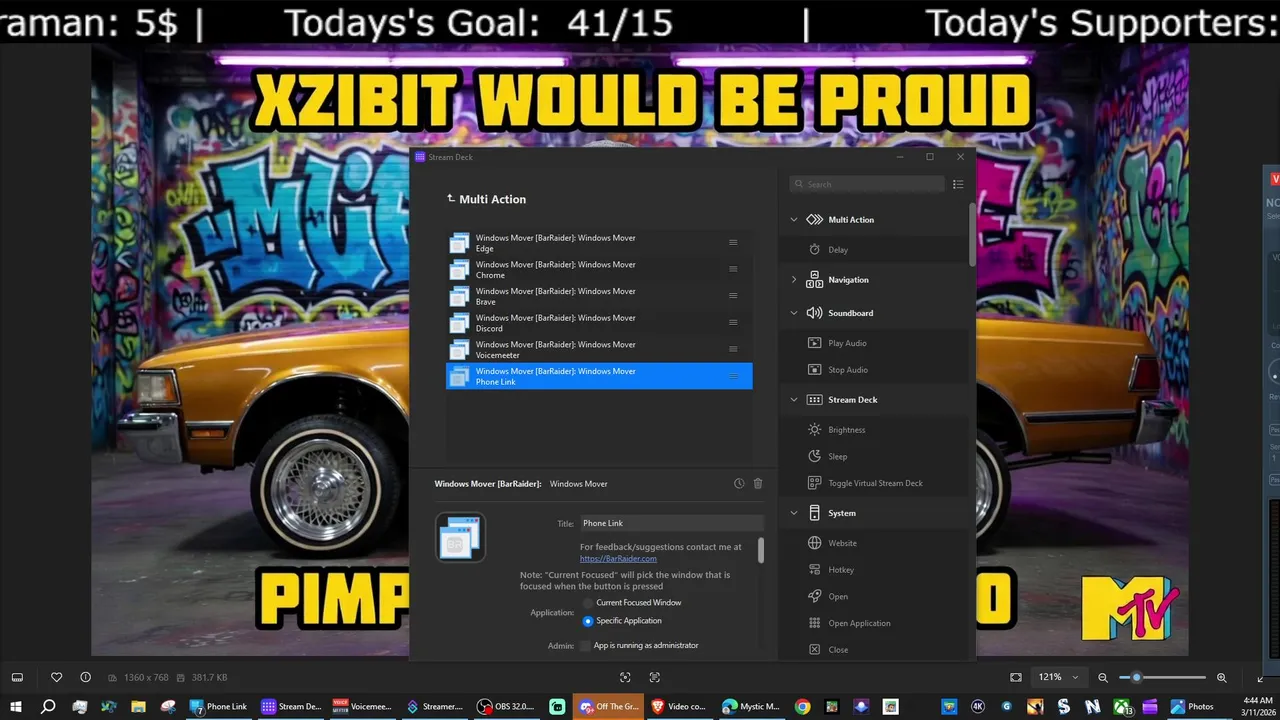Switch to Voicemeeter on the taskbar
Screen dimensions: 1280x720
[363, 706]
